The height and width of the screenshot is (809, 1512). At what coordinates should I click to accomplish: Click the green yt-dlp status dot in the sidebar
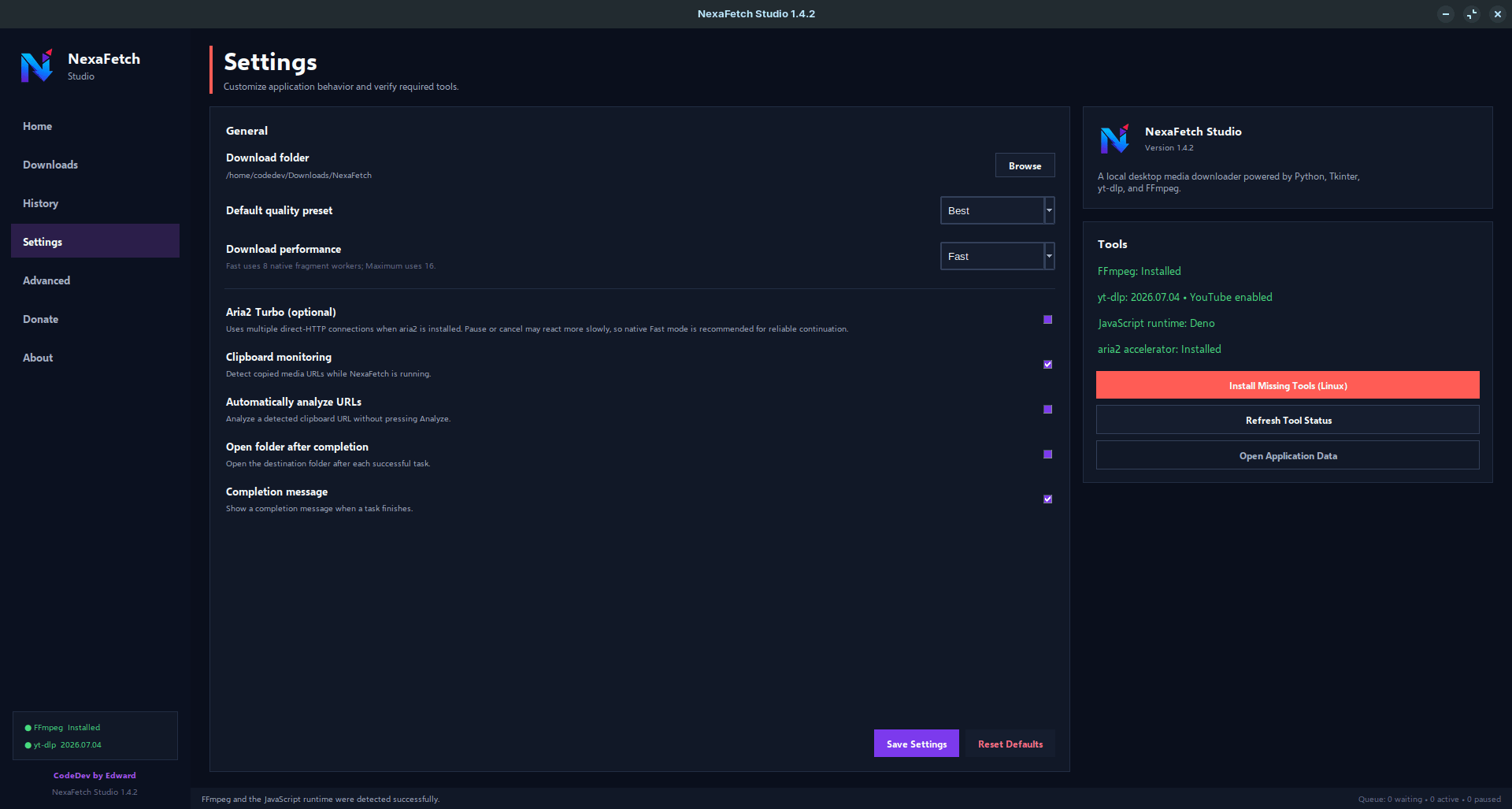pos(28,745)
